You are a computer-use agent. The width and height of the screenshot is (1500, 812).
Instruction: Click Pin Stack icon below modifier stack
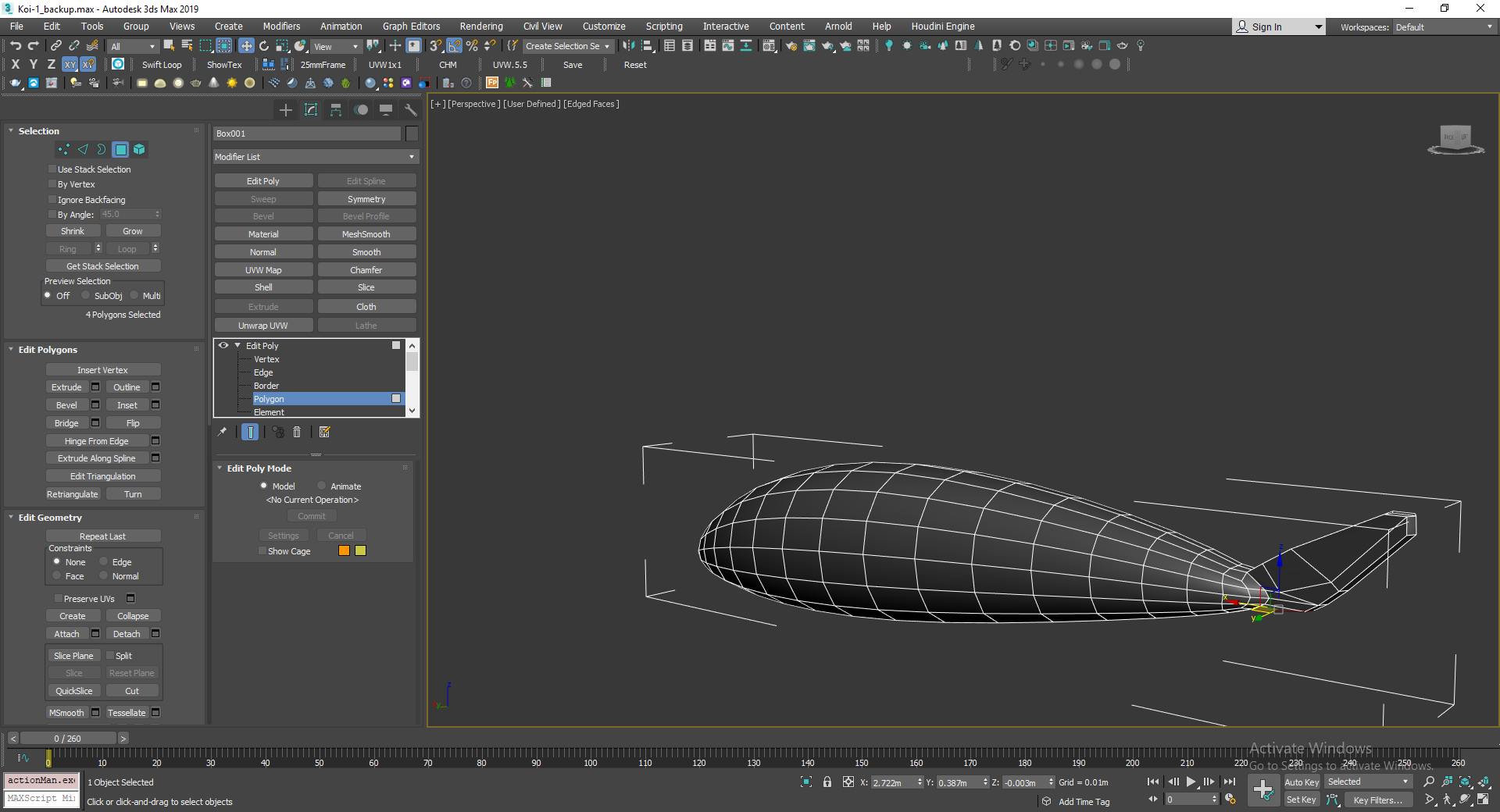point(222,432)
